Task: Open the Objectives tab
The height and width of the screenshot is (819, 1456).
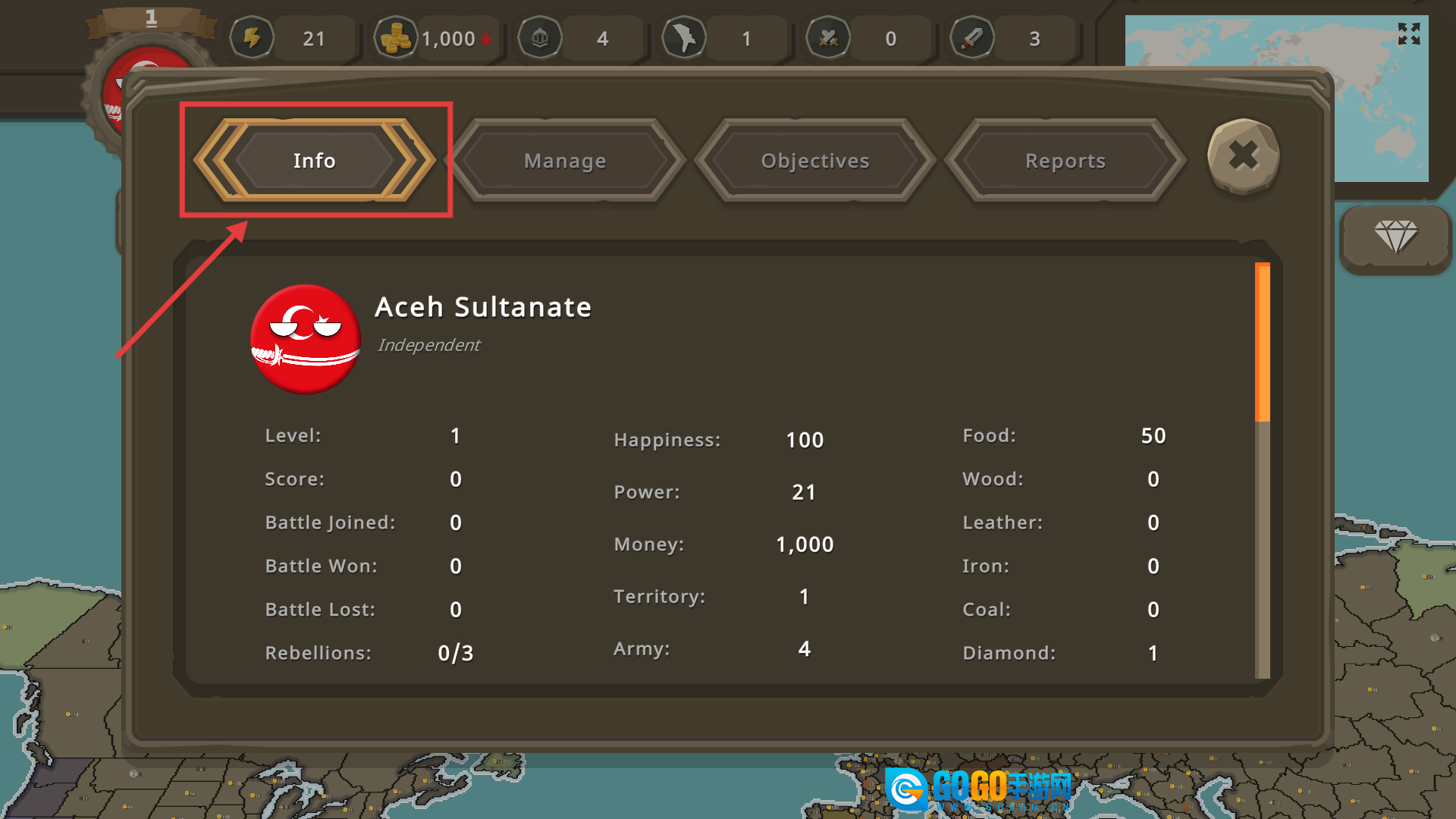Action: [x=815, y=161]
